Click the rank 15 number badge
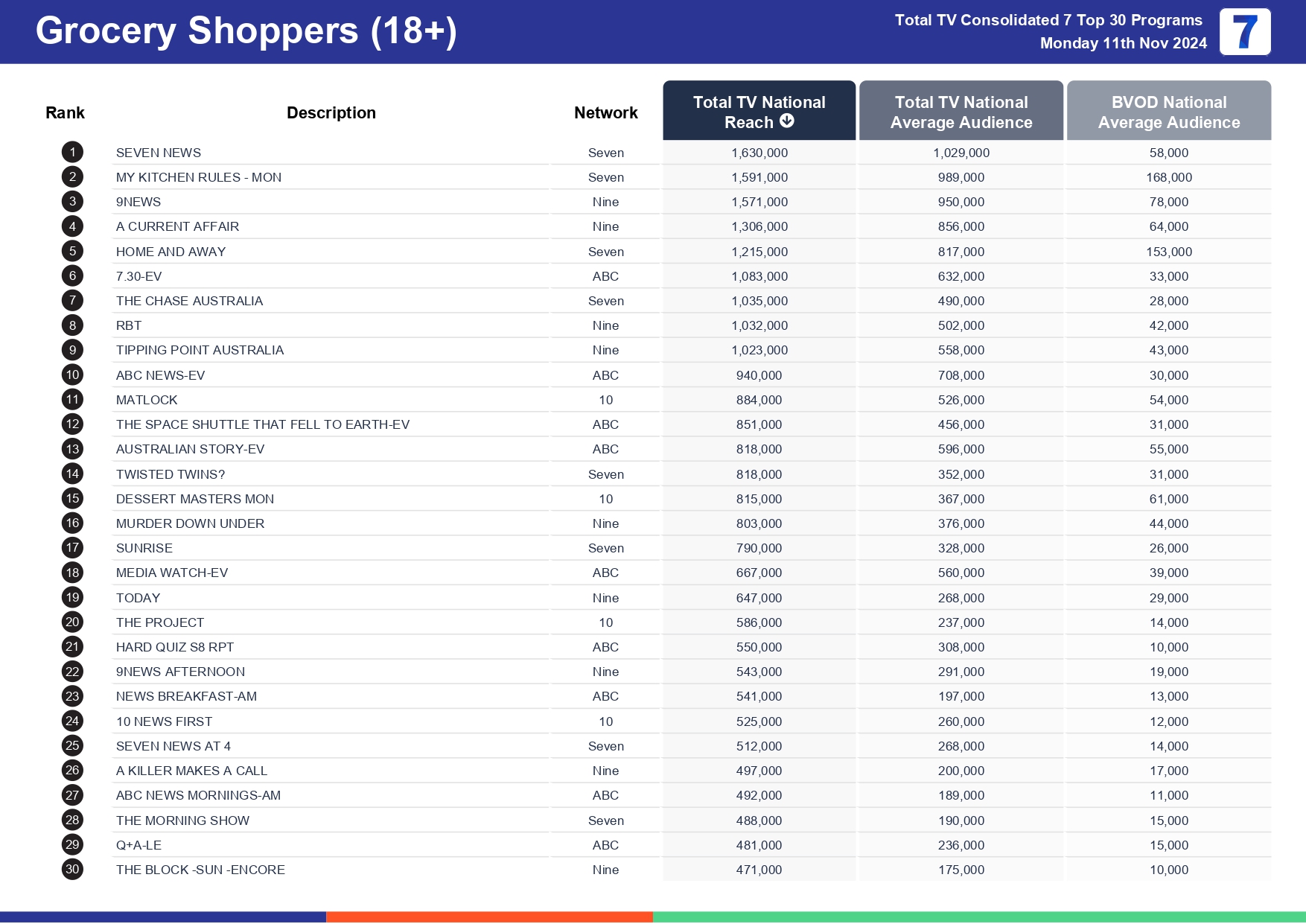The height and width of the screenshot is (924, 1306). (x=72, y=499)
